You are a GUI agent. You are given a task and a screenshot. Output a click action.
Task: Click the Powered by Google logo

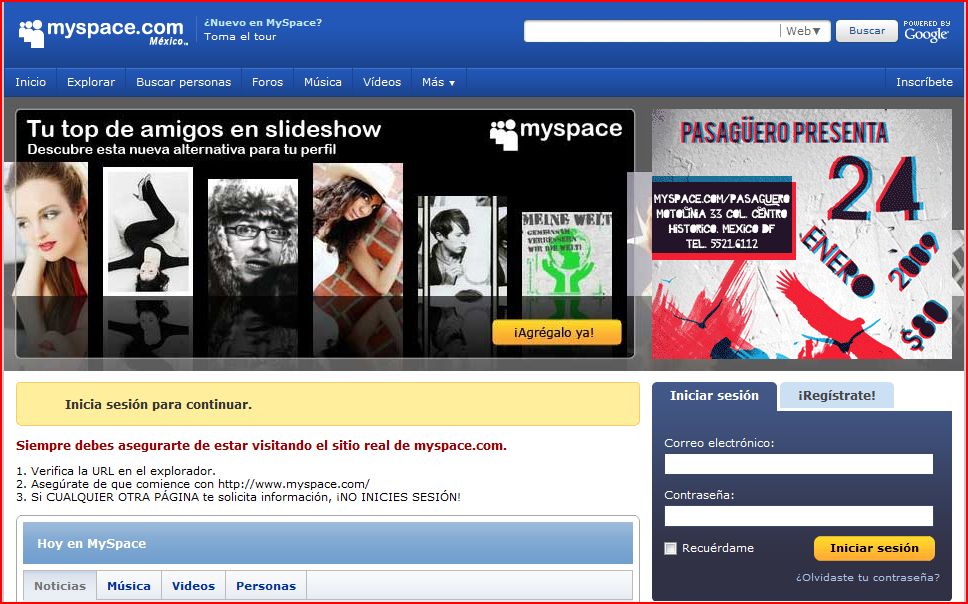click(927, 31)
